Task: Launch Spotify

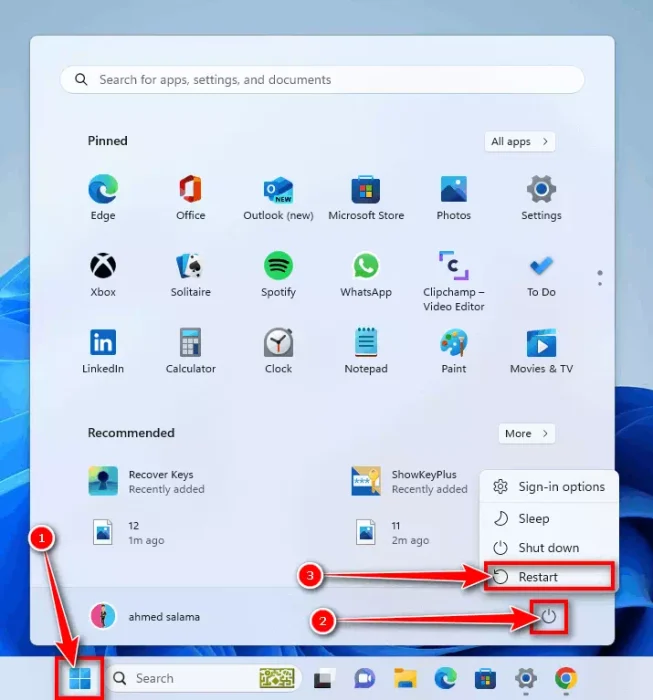Action: (x=278, y=274)
